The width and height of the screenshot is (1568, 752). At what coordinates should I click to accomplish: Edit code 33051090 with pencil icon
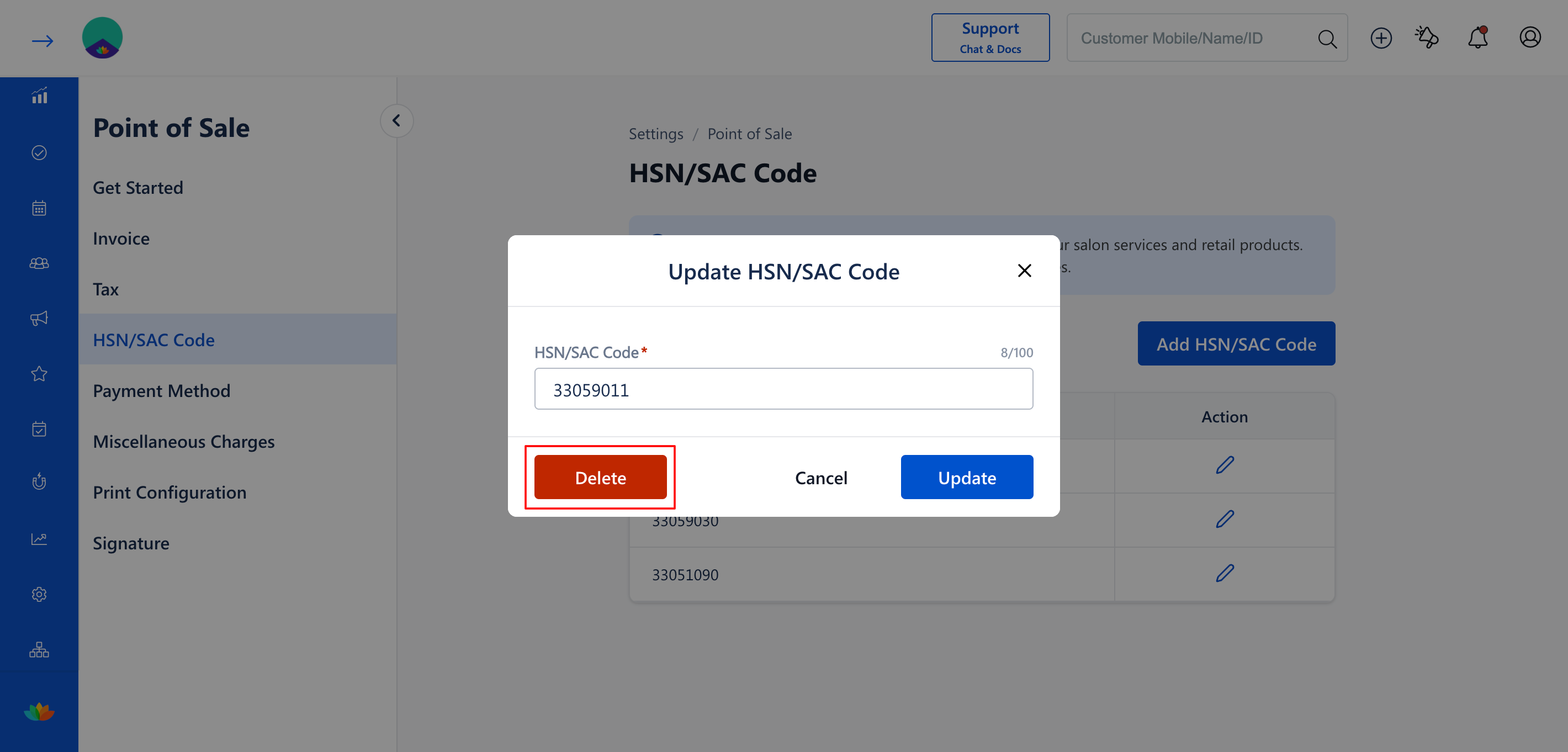1225,573
